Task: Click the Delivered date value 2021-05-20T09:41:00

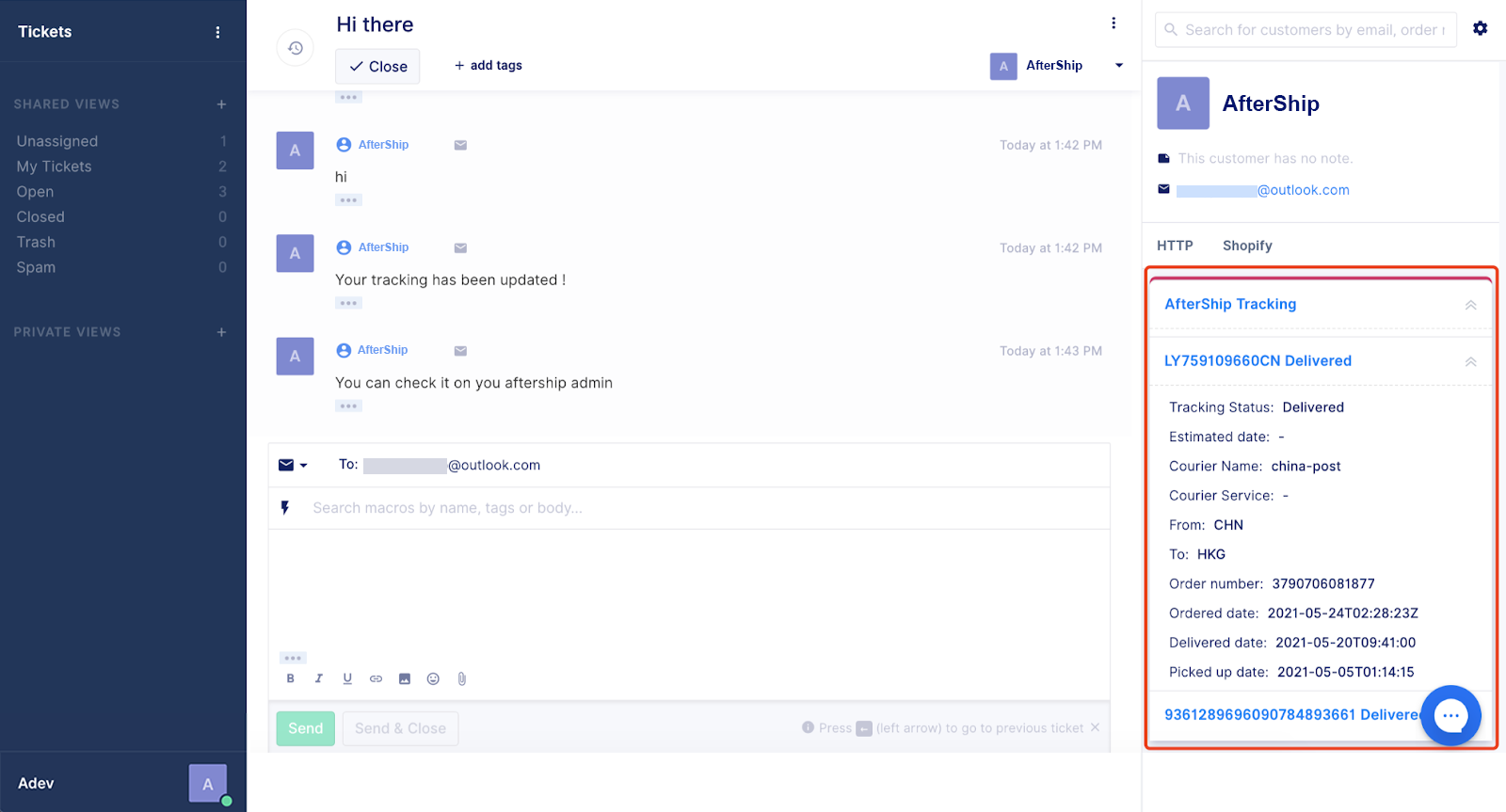Action: coord(1345,643)
